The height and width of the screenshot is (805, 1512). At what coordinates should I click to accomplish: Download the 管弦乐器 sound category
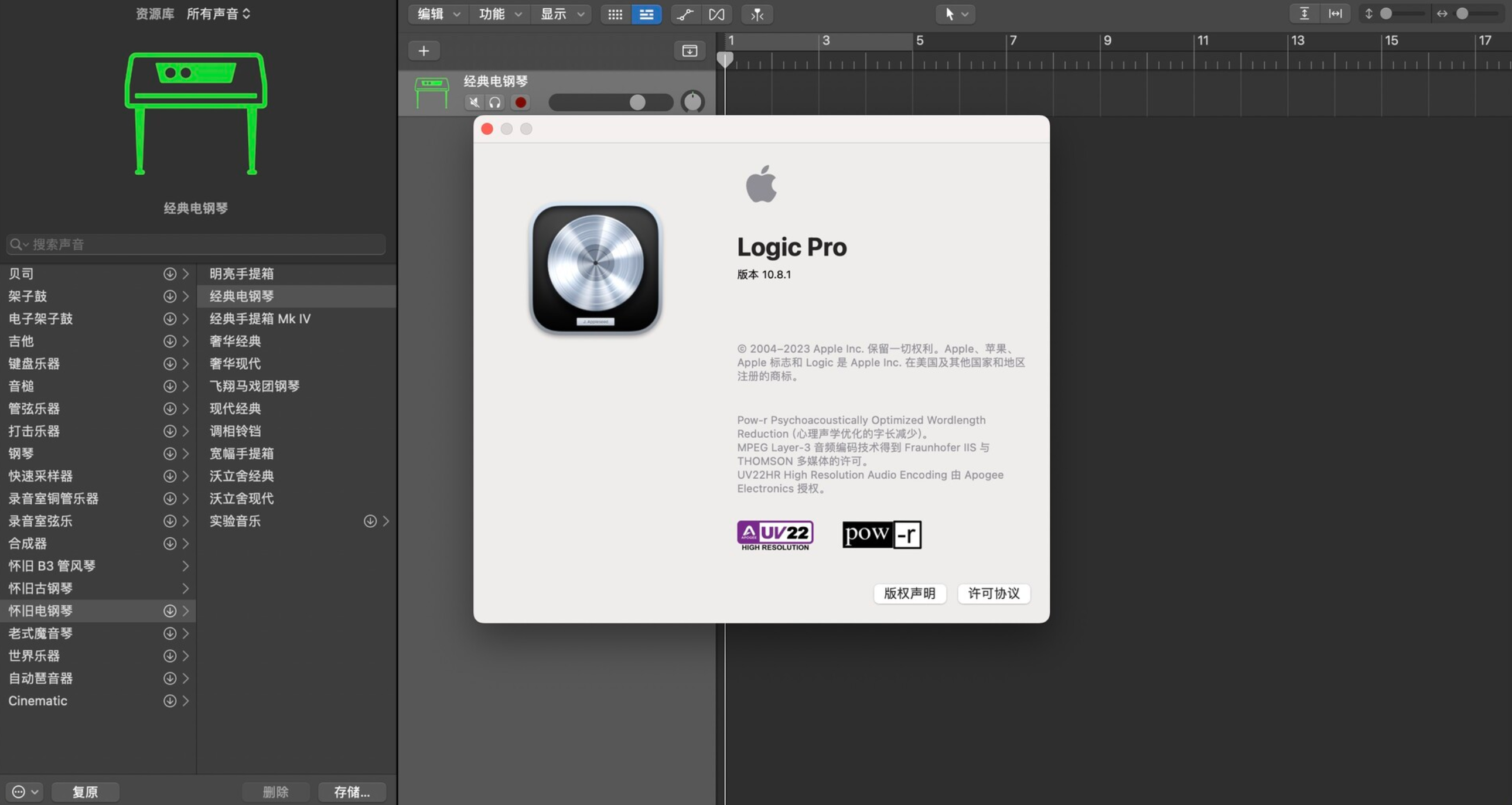tap(170, 409)
